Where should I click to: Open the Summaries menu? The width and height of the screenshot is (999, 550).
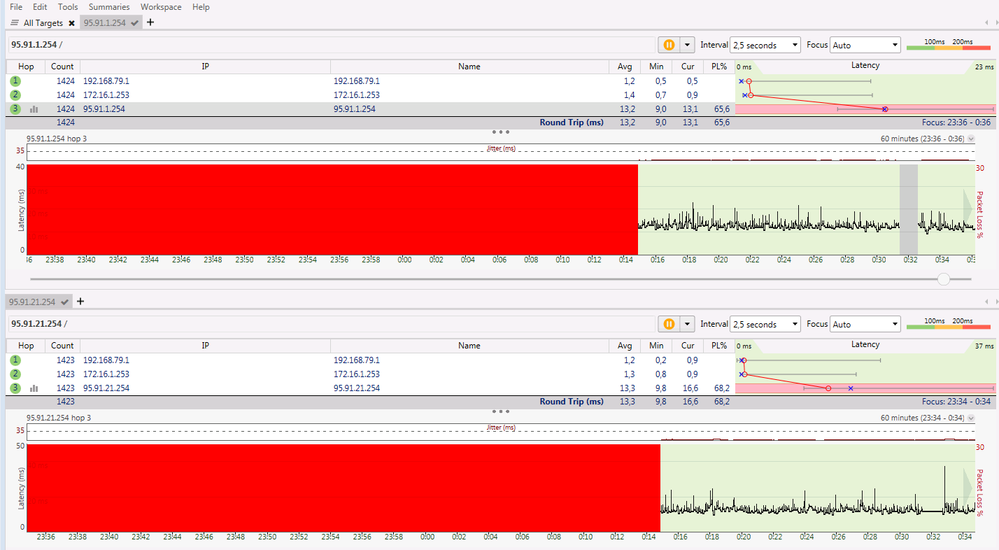(x=109, y=7)
